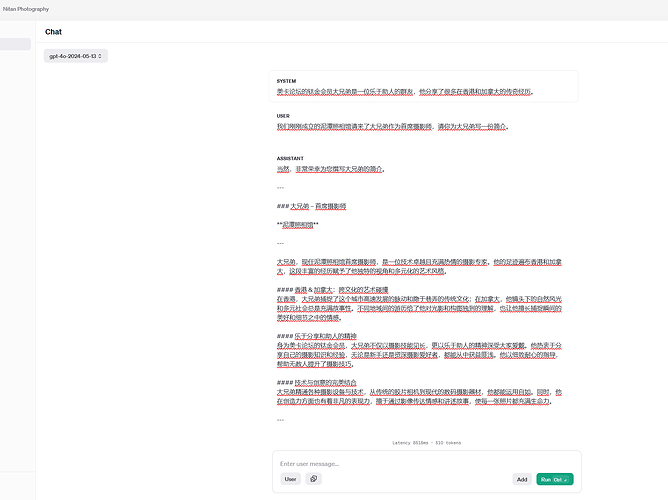Click the first line of assistant reply

[330, 169]
